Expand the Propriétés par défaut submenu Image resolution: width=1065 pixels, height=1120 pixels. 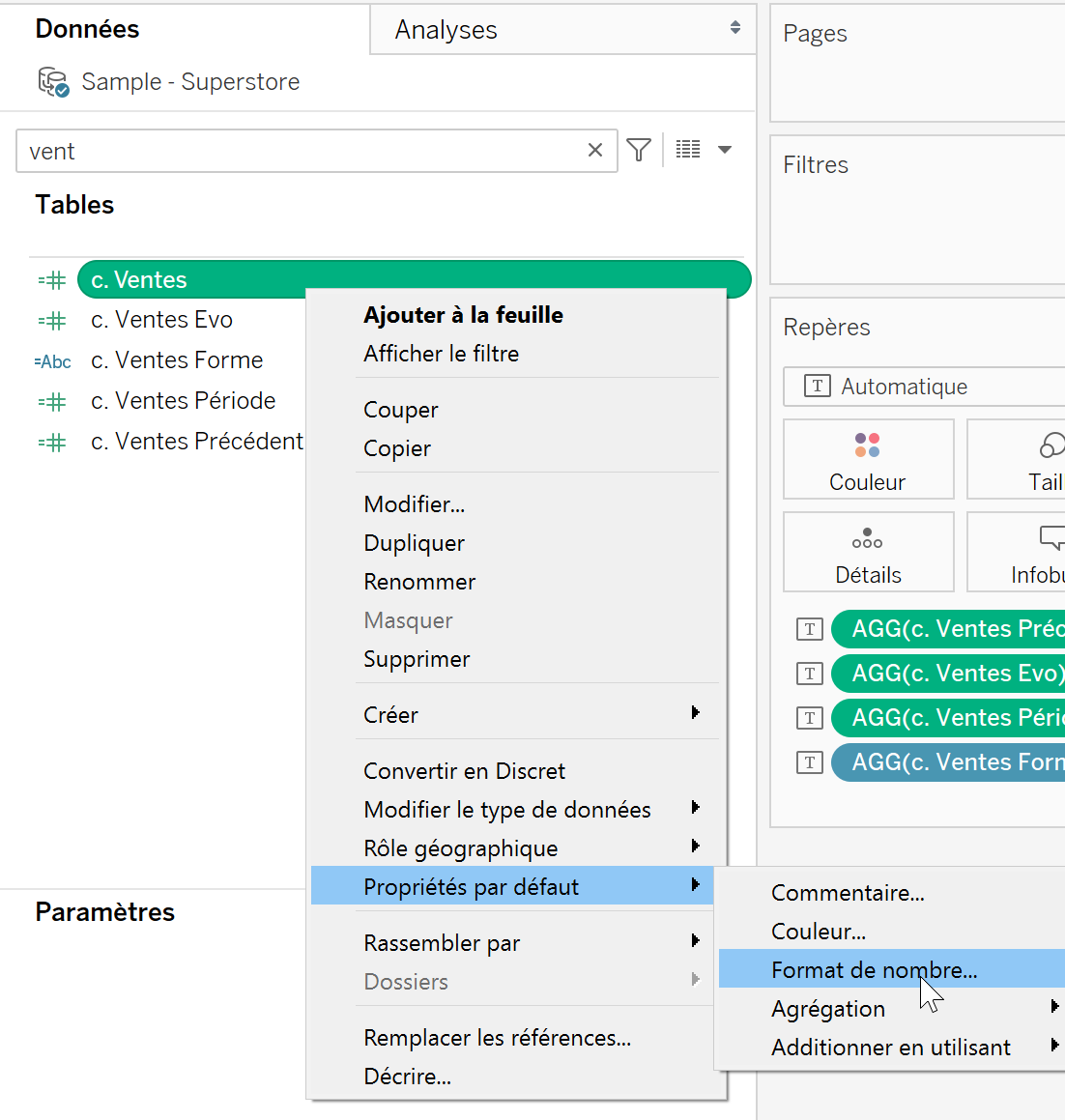[x=512, y=887]
